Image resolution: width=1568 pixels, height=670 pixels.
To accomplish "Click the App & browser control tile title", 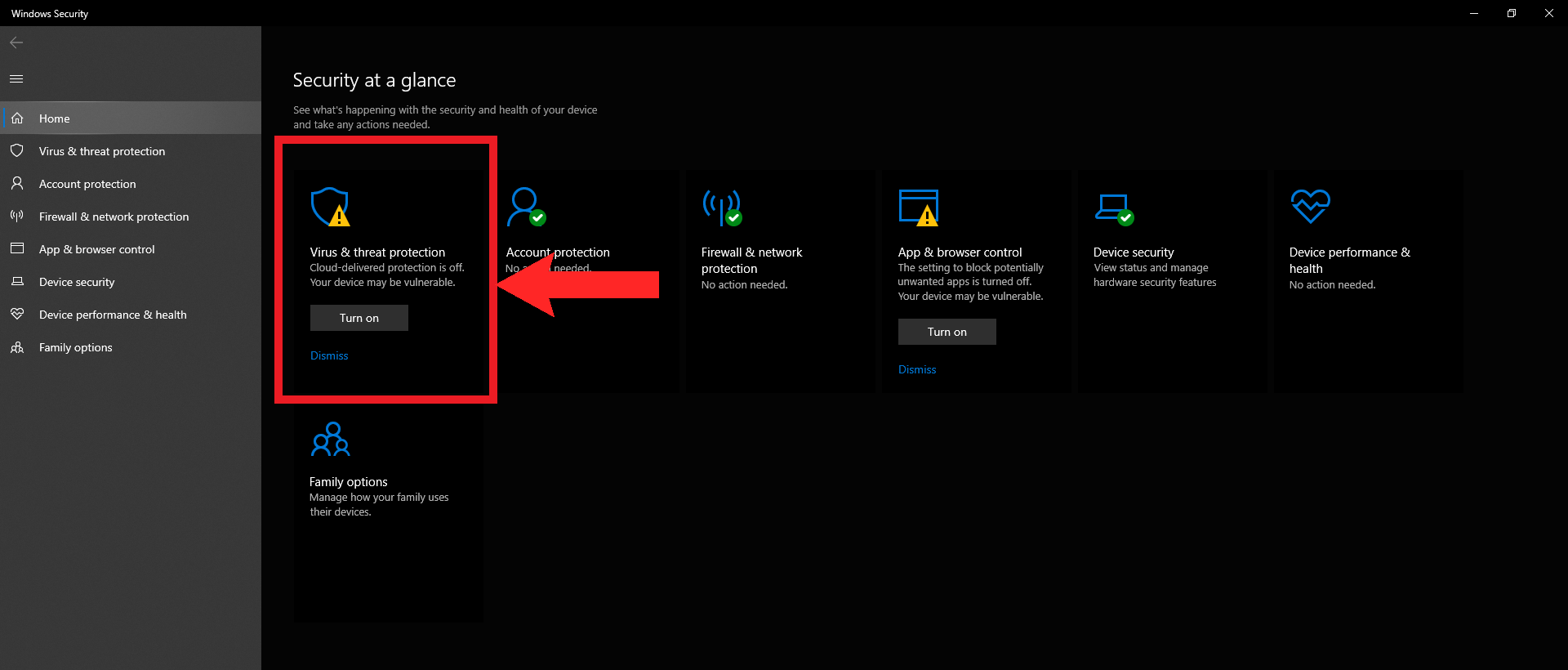I will (x=960, y=252).
